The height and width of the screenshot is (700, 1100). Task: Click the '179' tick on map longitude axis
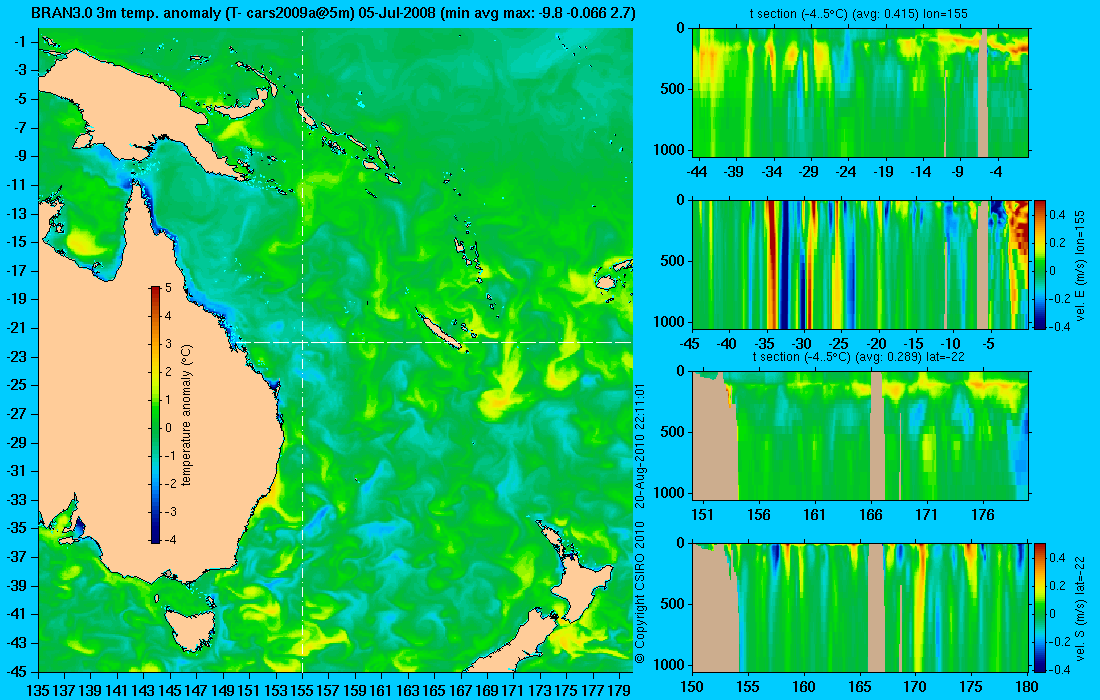point(619,690)
